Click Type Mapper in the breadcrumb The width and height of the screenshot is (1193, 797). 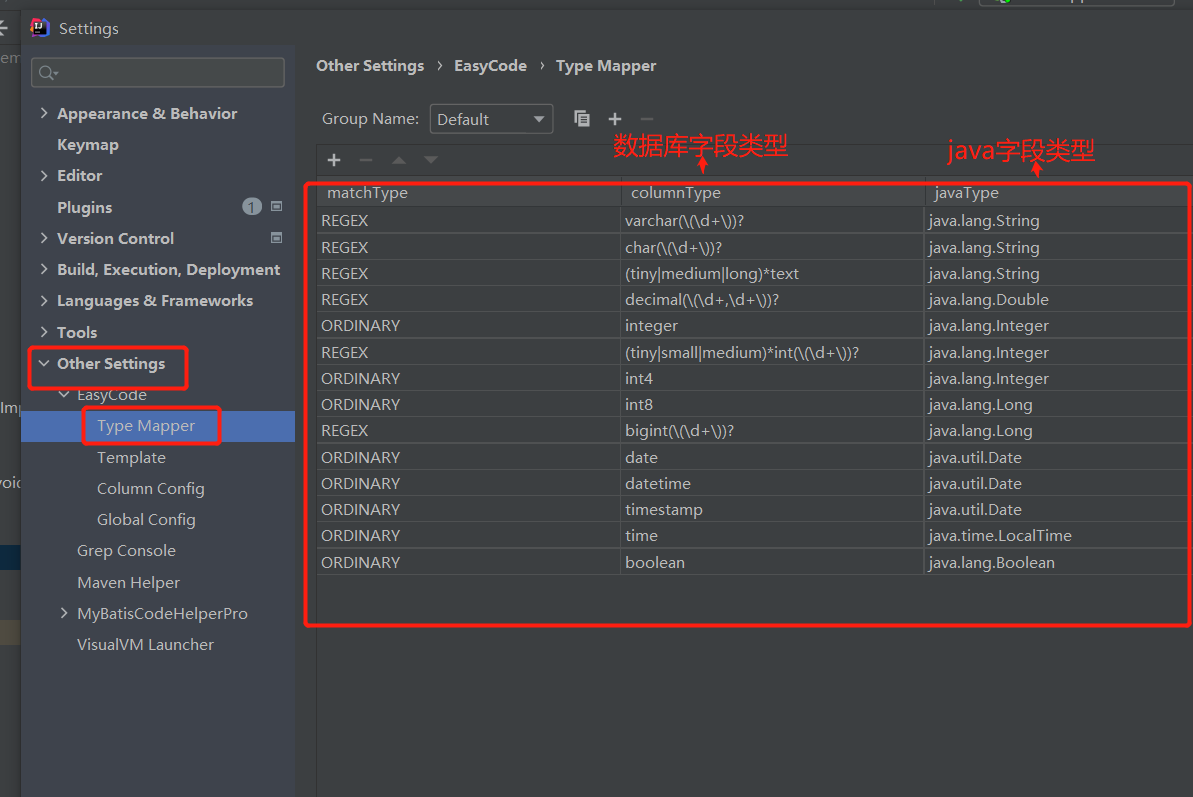pyautogui.click(x=606, y=66)
